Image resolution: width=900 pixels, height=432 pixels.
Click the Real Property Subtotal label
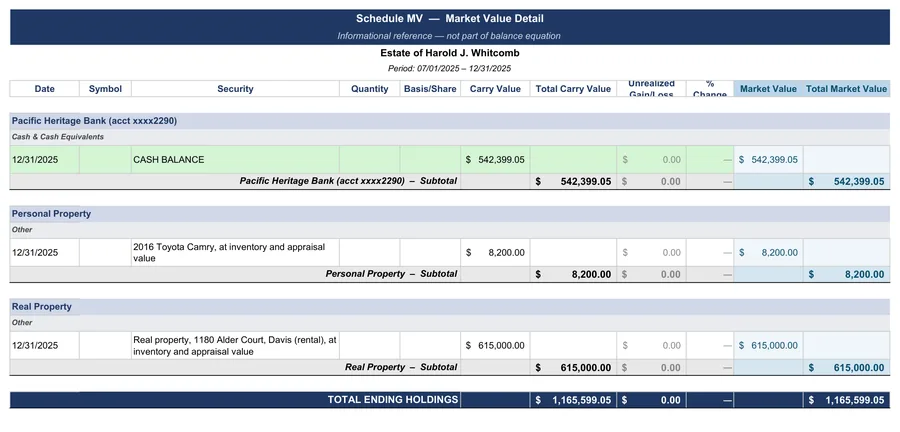pos(401,367)
